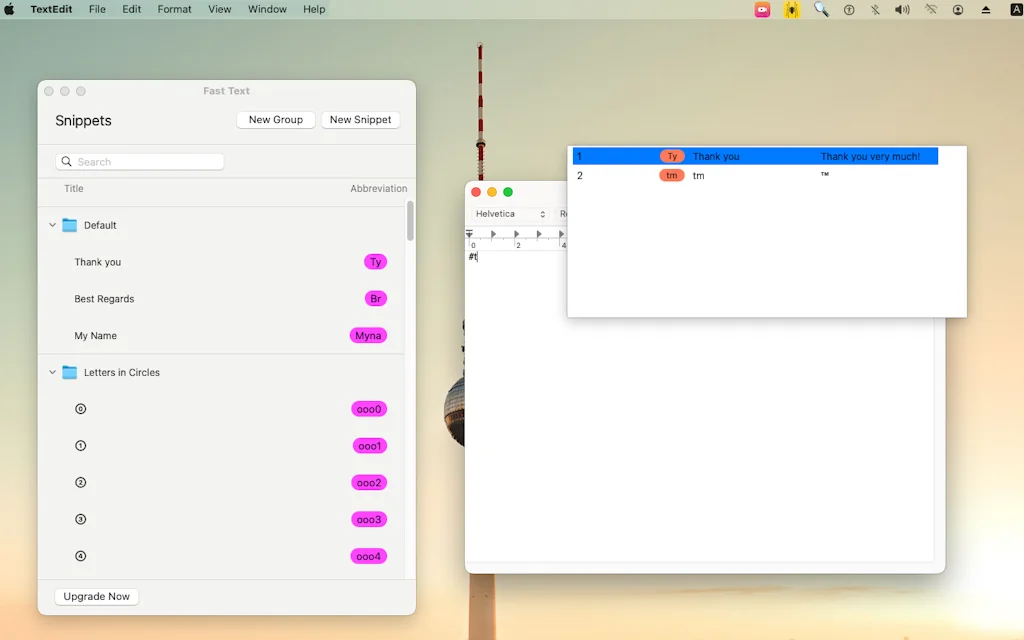
Task: Create a snippet with New Snippet
Action: 360,119
